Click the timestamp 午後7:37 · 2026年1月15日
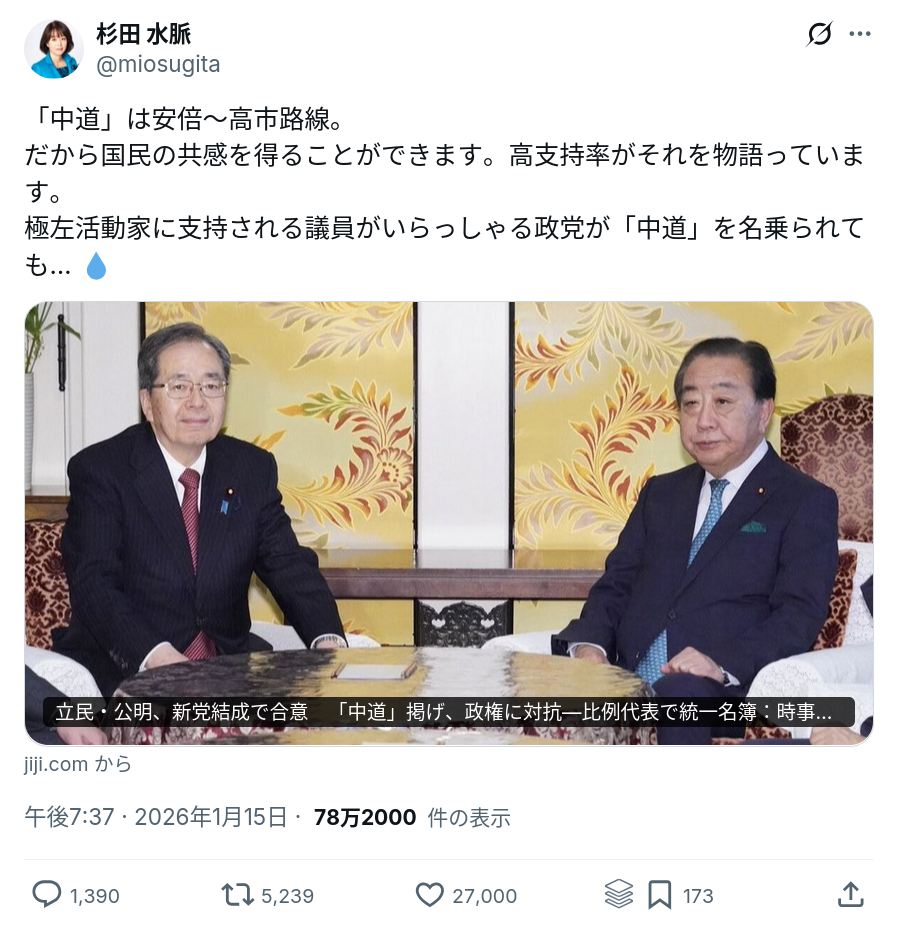898x930 pixels. tap(156, 817)
